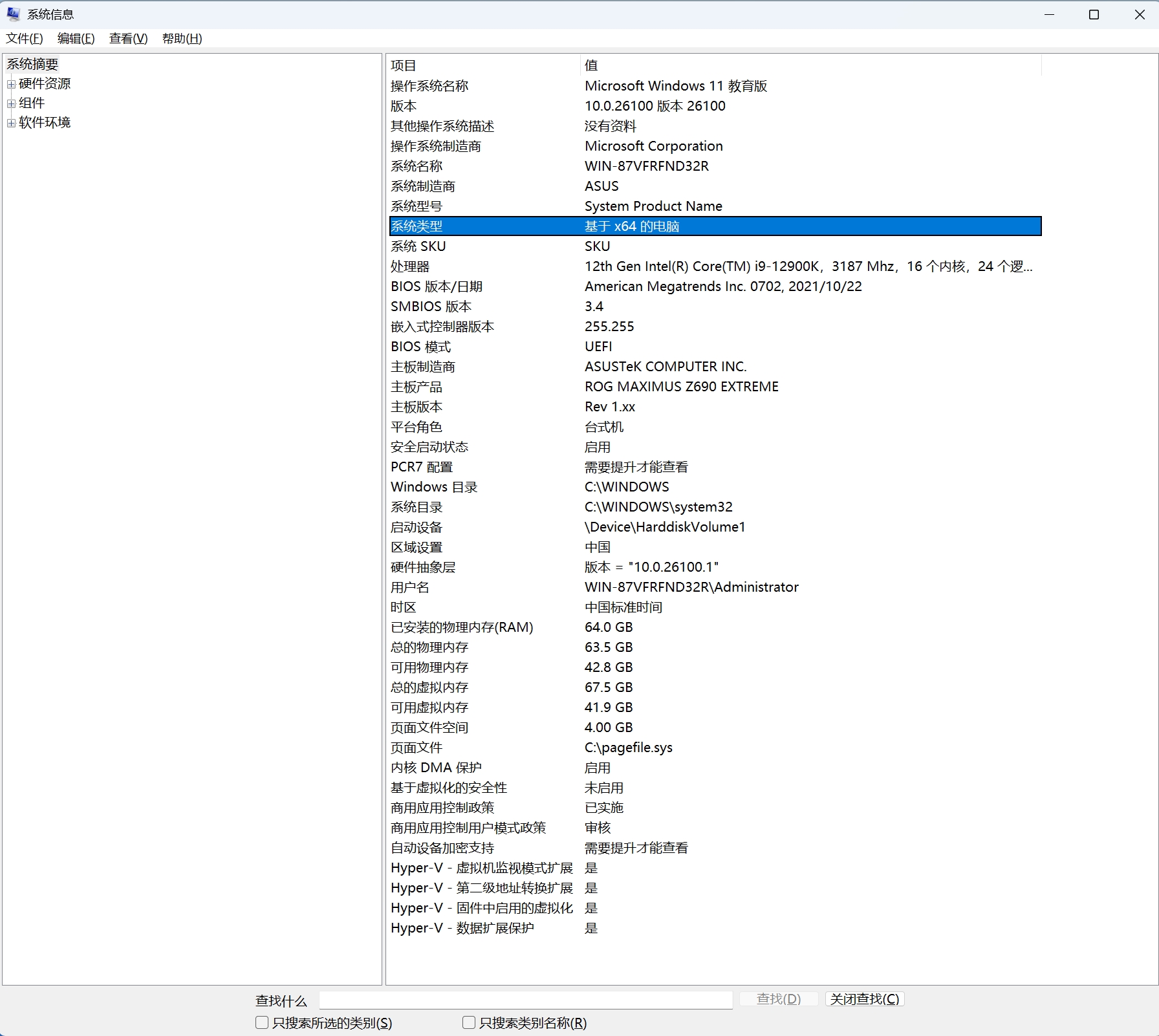
Task: Click the 关闭查找 button
Action: (x=864, y=999)
